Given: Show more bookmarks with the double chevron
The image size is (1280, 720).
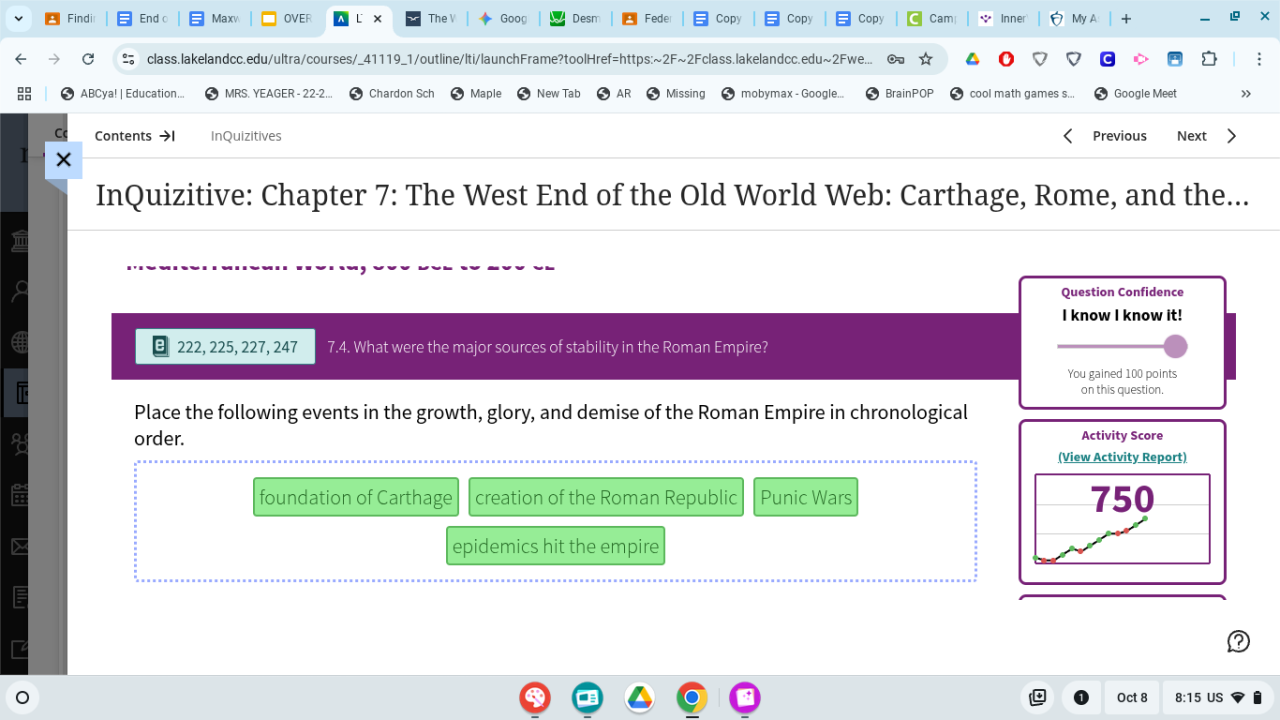Looking at the screenshot, I should 1246,93.
